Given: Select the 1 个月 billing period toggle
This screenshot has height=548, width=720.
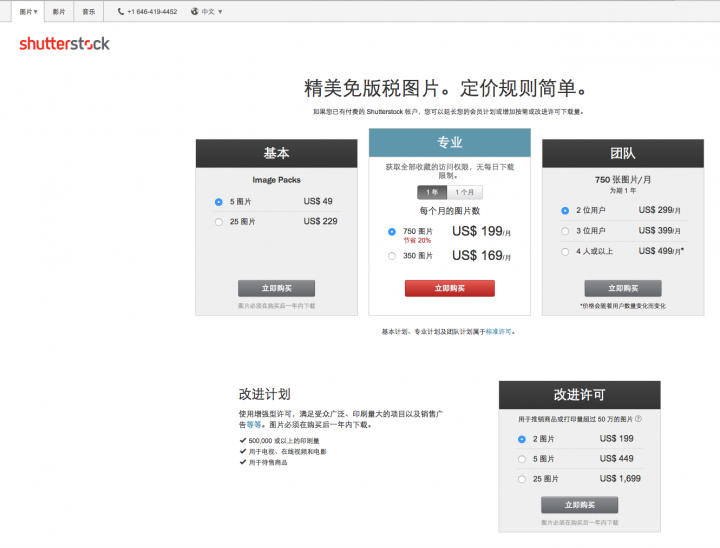Looking at the screenshot, I should 465,192.
